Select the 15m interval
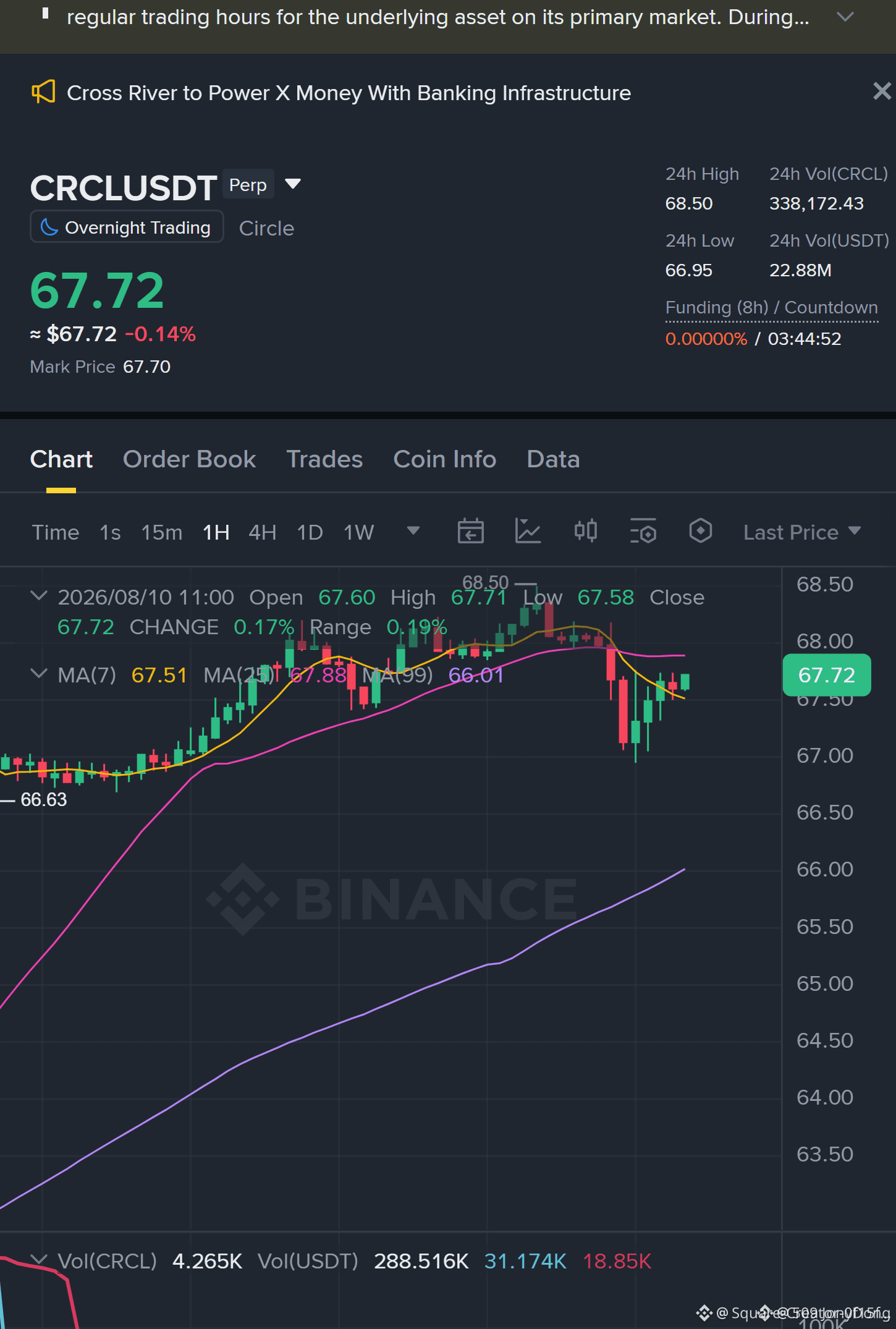 [161, 532]
